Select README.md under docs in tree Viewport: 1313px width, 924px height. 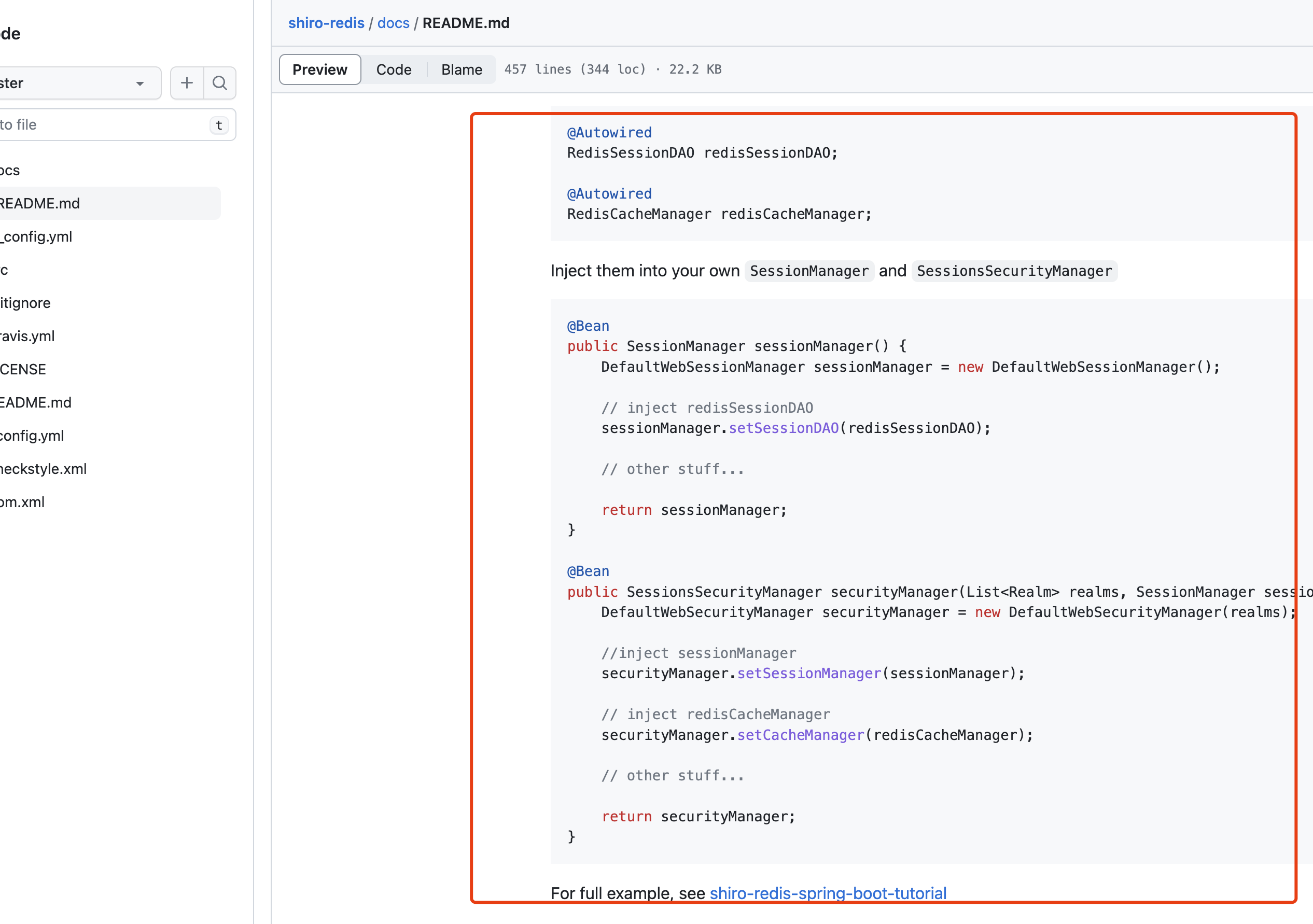40,204
